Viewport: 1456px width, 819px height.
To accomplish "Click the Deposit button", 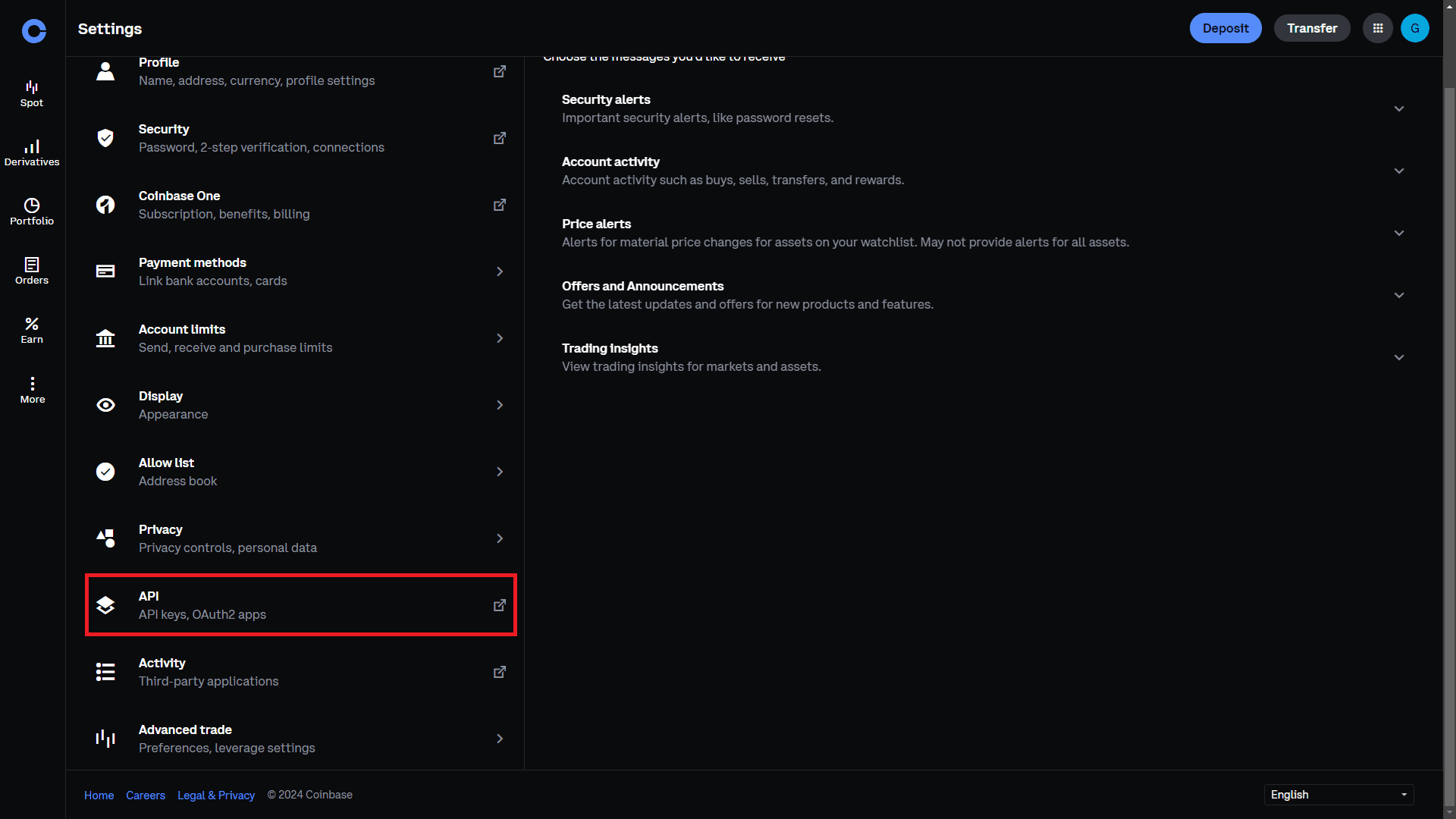I will (x=1225, y=28).
